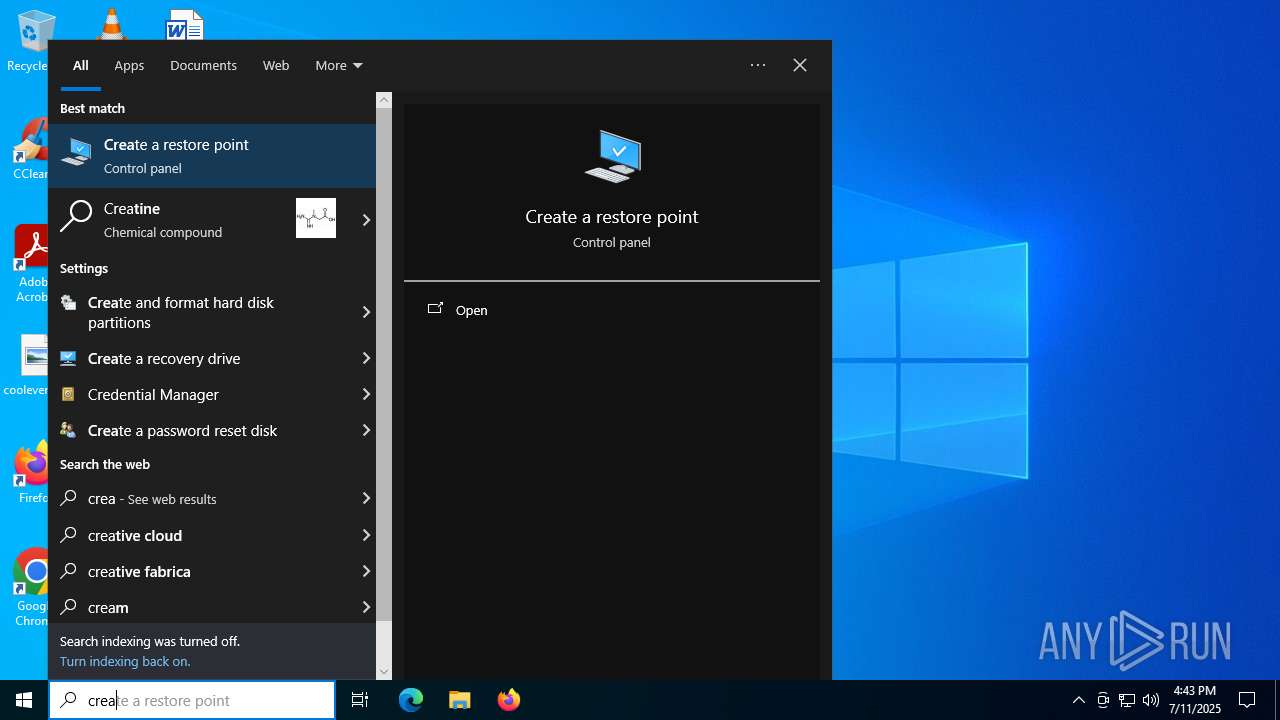1280x720 pixels.
Task: Switch to the Web search tab
Action: (276, 65)
